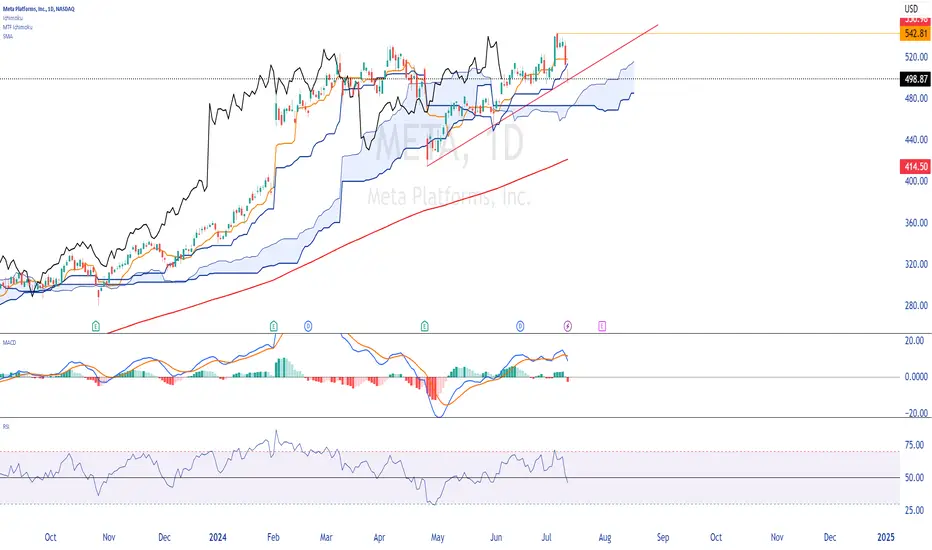Select the Ichimoku indicator legend label
Screen dimensions: 932x550
pyautogui.click(x=12, y=18)
